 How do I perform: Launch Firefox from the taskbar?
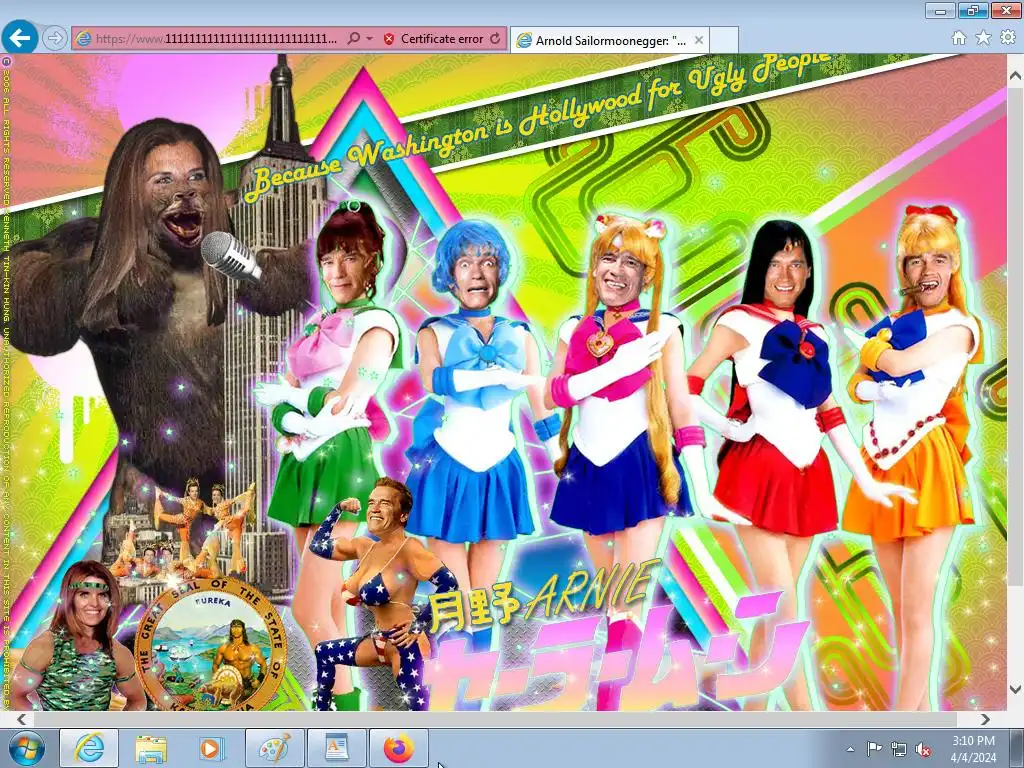pos(398,748)
